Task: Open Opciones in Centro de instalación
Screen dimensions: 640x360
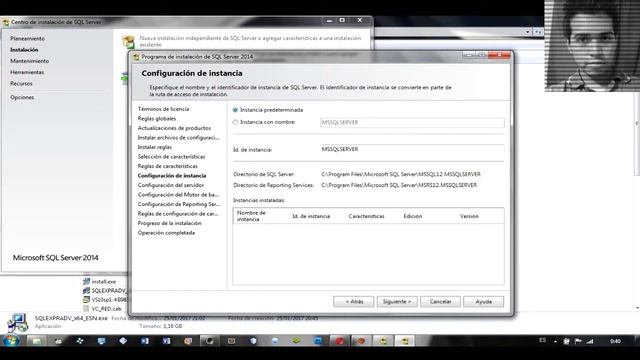Action: 22,98
